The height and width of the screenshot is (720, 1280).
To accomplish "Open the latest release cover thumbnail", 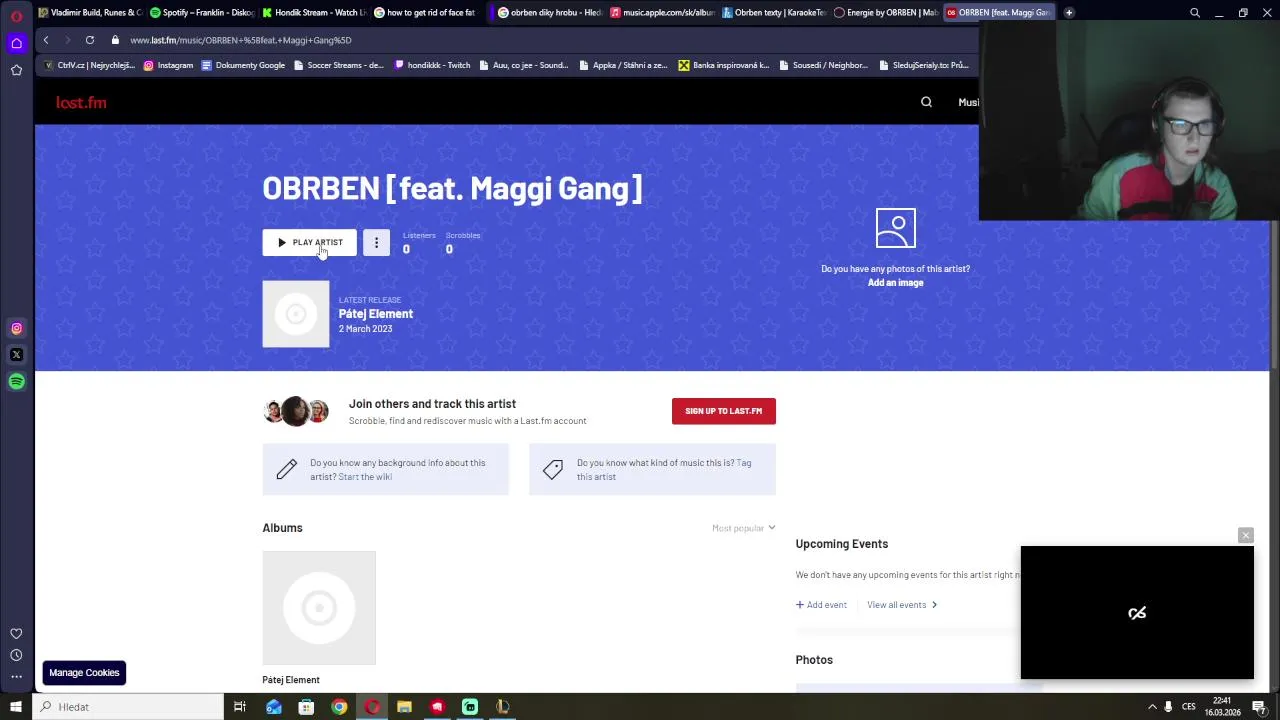I will pos(296,314).
